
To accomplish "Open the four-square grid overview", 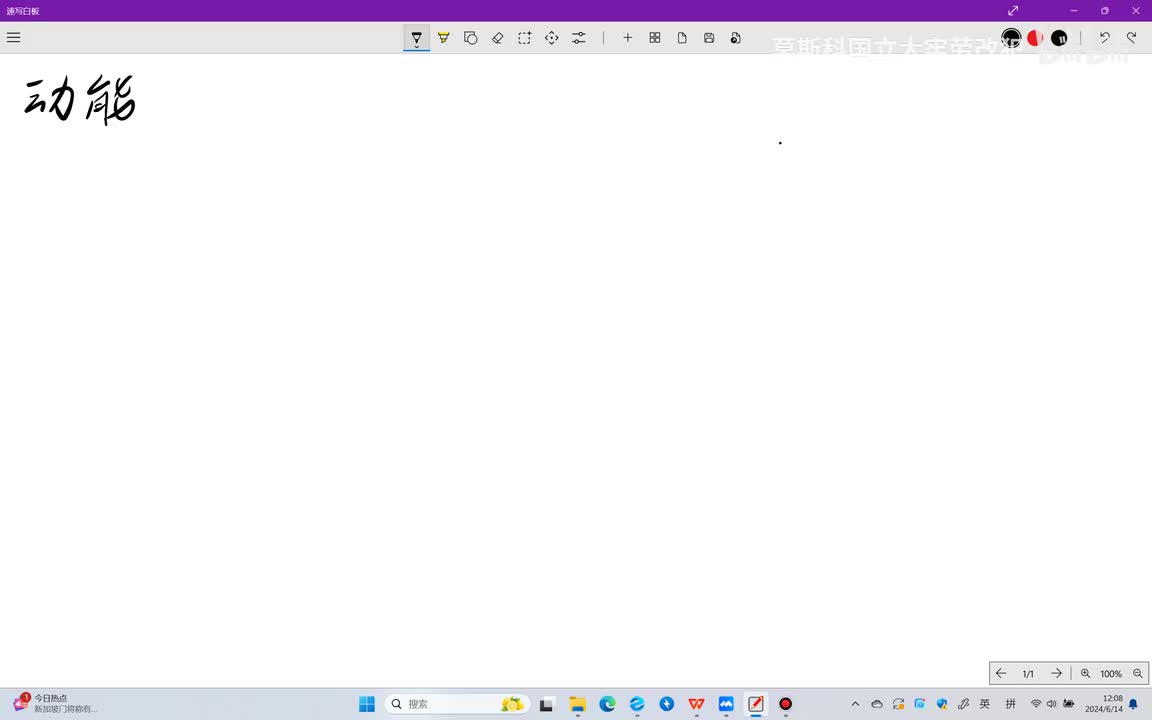I will point(655,37).
